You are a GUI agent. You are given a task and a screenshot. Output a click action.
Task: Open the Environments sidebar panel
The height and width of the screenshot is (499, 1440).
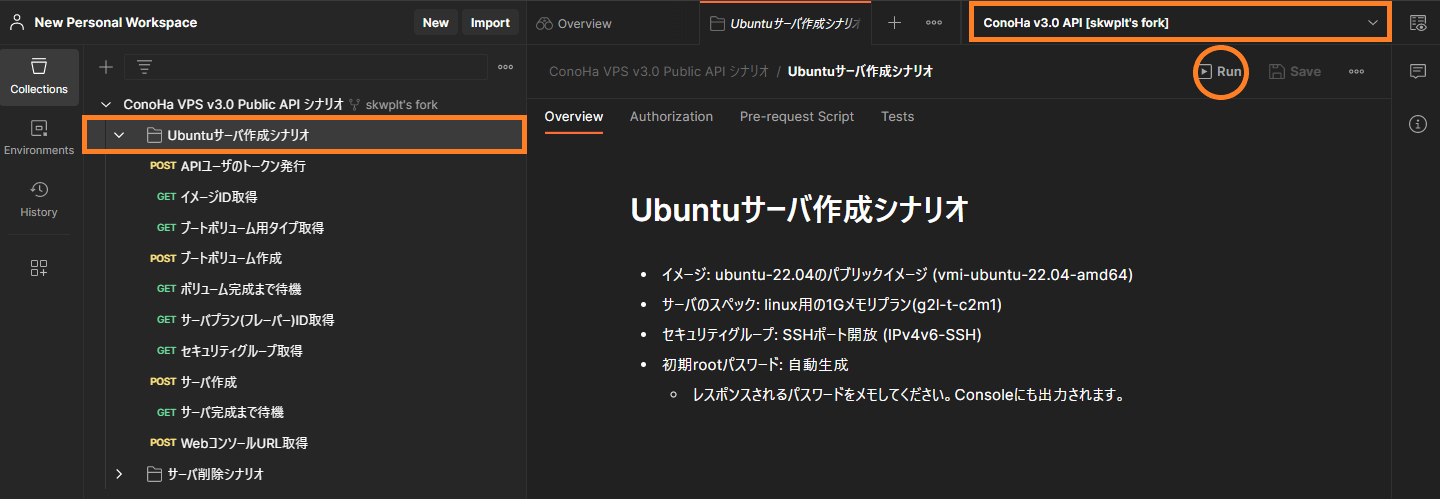[x=39, y=138]
